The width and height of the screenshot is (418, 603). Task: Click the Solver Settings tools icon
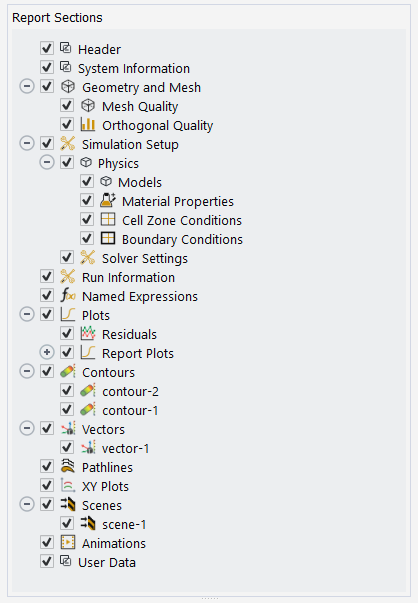pyautogui.click(x=88, y=257)
